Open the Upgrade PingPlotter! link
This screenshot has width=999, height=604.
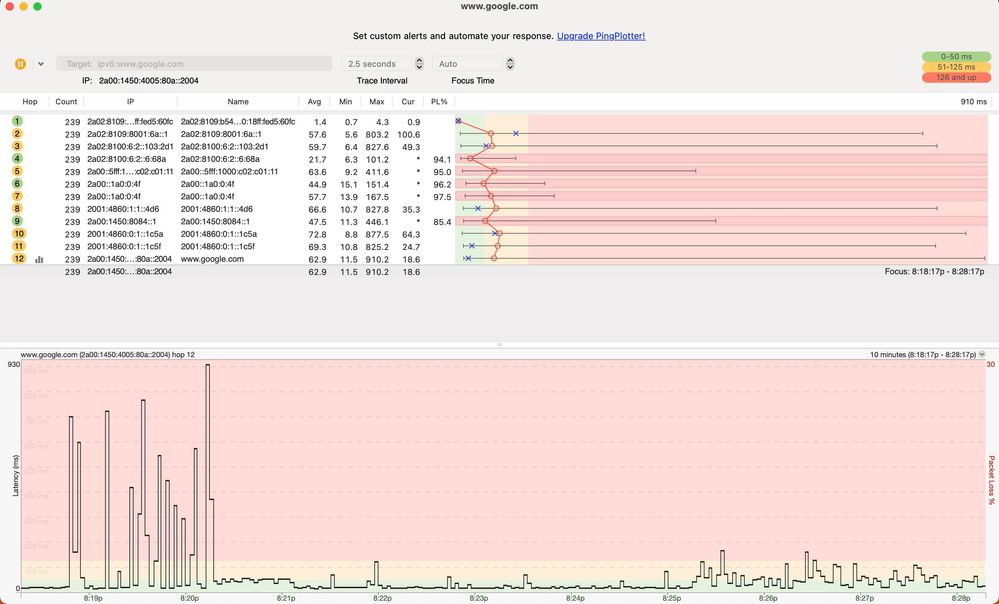[x=601, y=36]
